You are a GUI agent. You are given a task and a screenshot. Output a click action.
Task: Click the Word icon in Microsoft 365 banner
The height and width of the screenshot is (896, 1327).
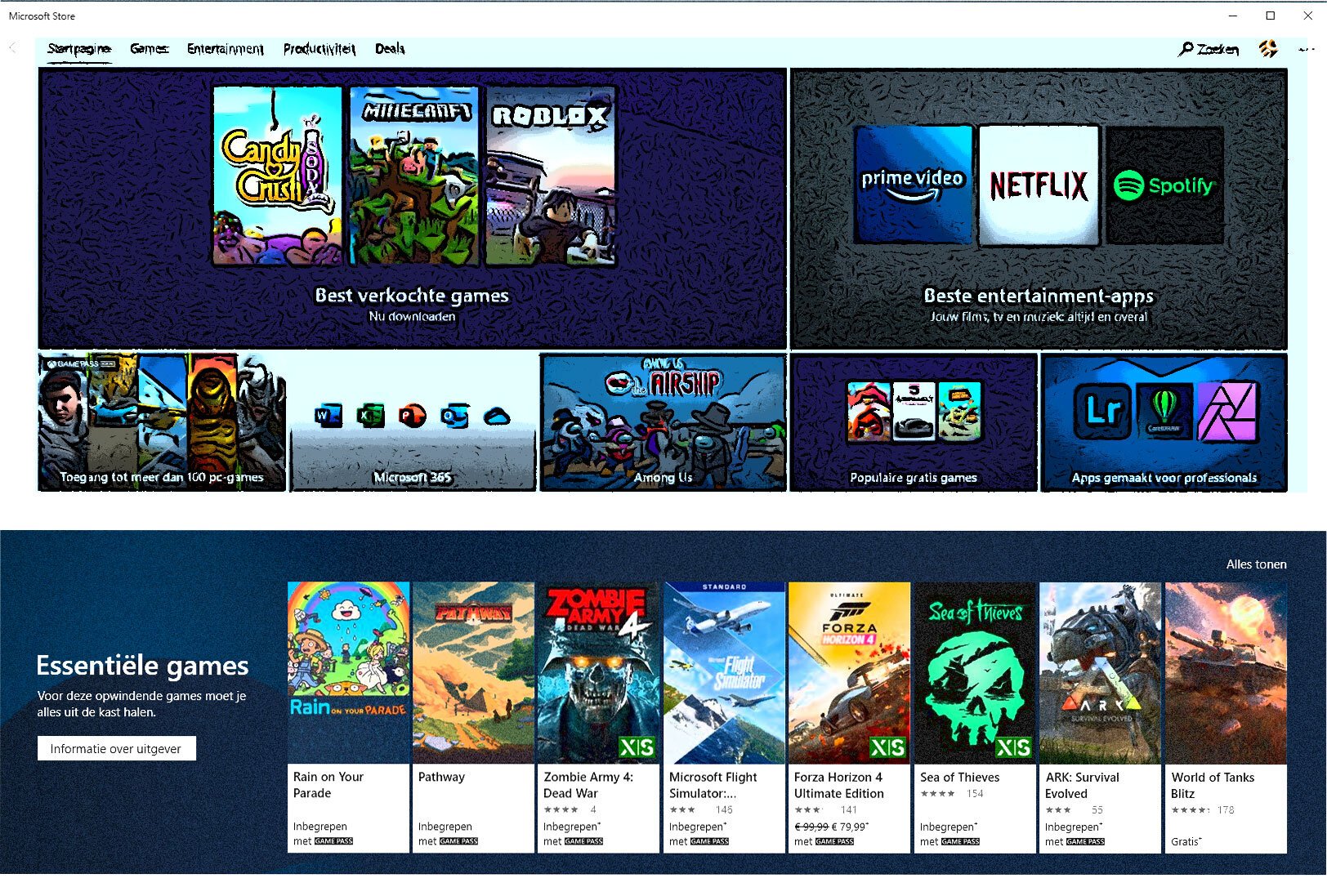click(328, 417)
